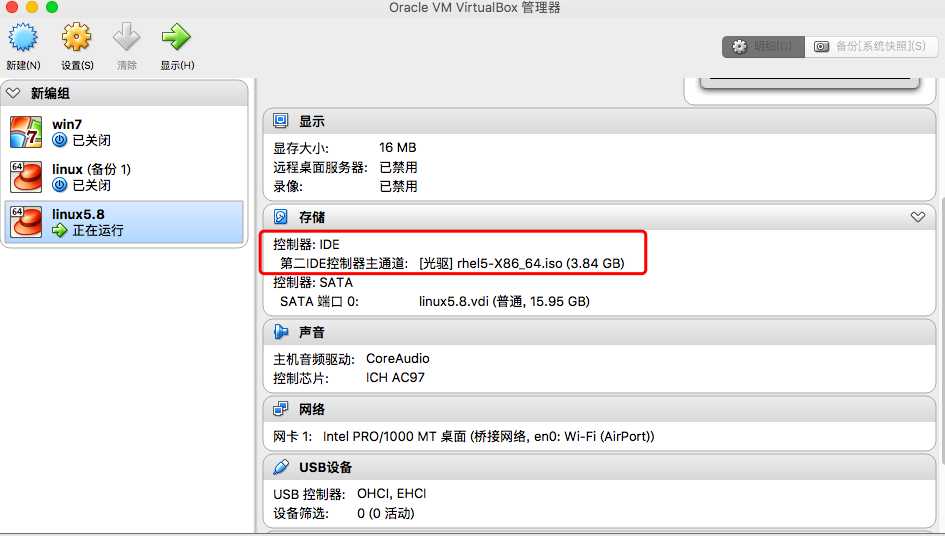The width and height of the screenshot is (945, 536).
Task: Click the yellow minimize window button
Action: pos(32,7)
